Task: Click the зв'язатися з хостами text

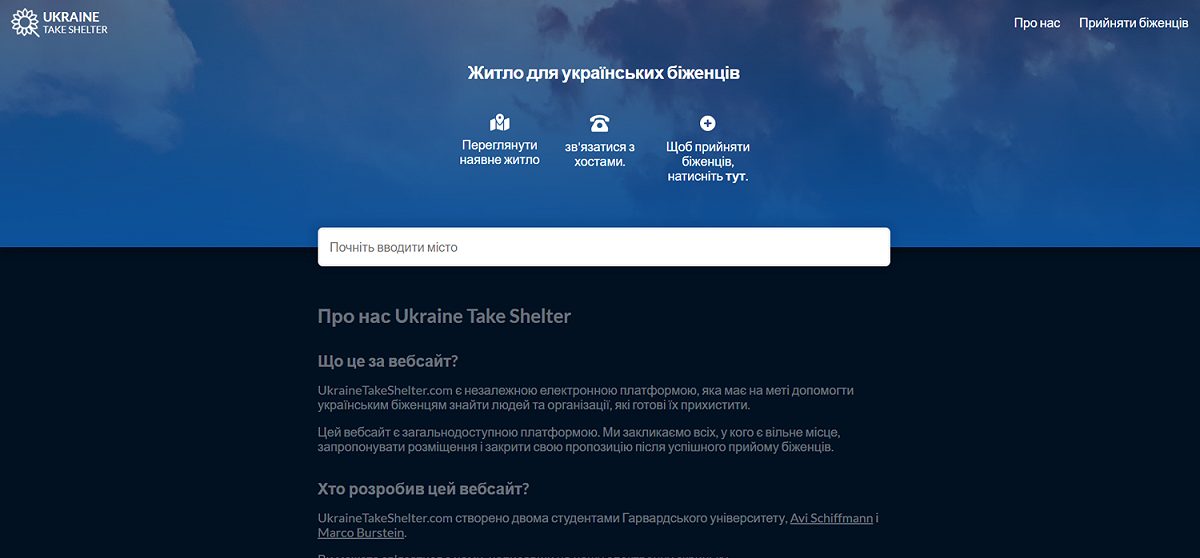Action: coord(600,153)
